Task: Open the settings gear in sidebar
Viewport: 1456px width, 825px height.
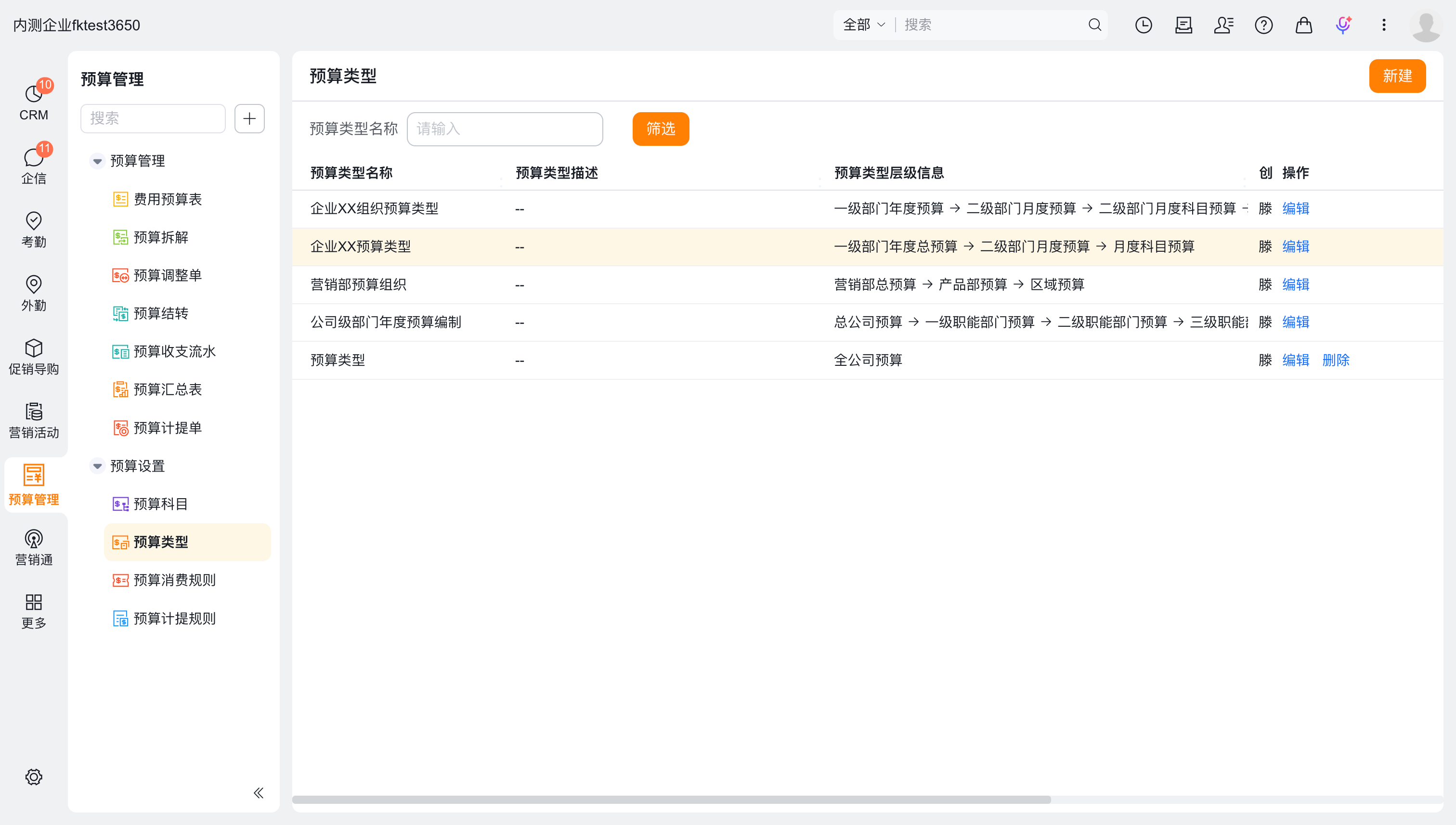Action: [x=33, y=776]
